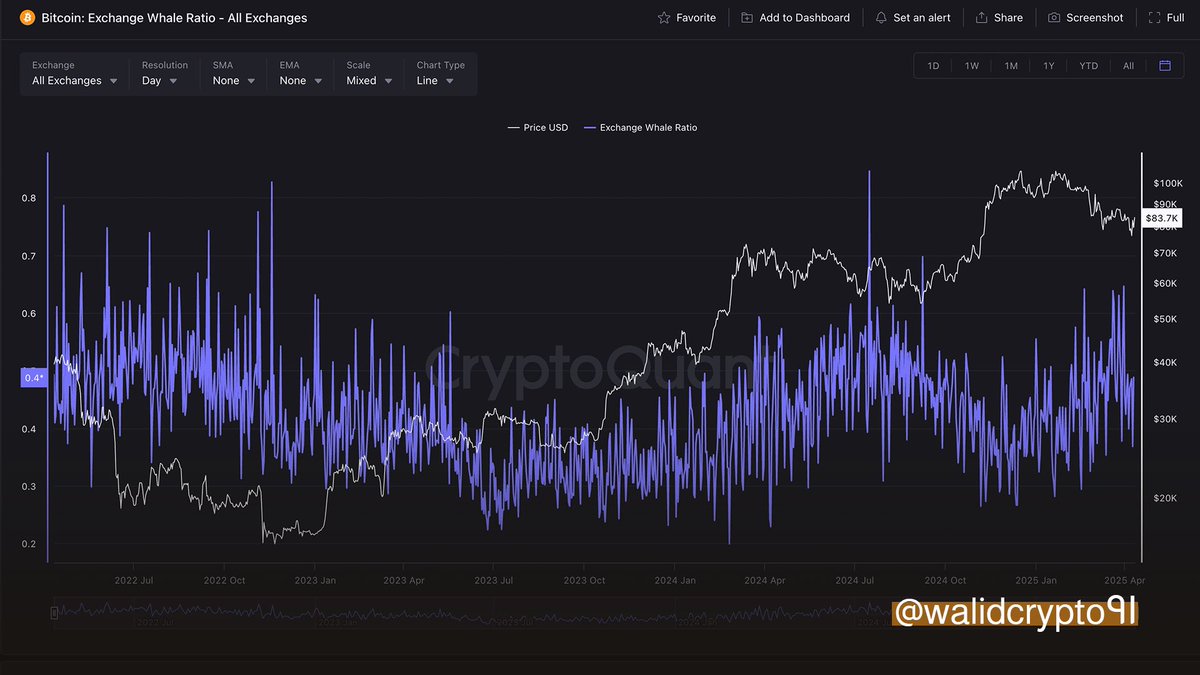Click the $83.7K price label

[1163, 217]
